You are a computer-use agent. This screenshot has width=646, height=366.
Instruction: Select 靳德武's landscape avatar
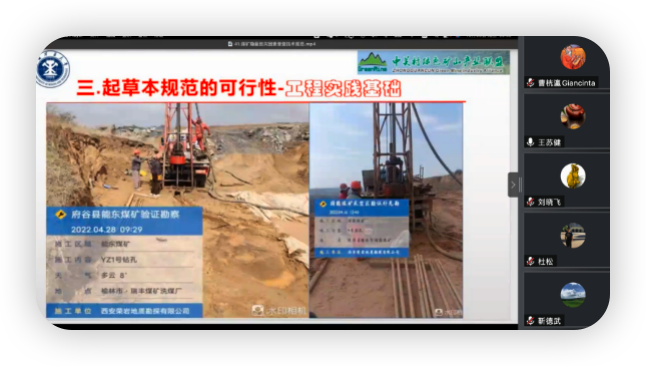click(573, 295)
